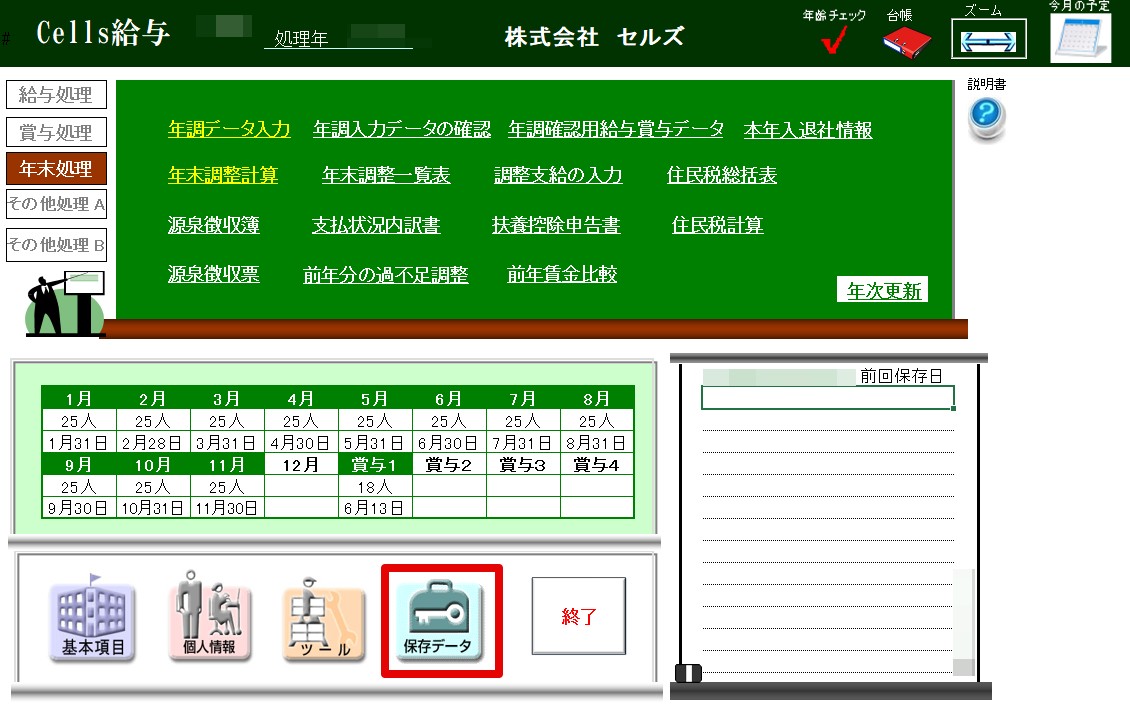Open the 年調データ入力 link
The height and width of the screenshot is (713, 1130).
click(229, 128)
